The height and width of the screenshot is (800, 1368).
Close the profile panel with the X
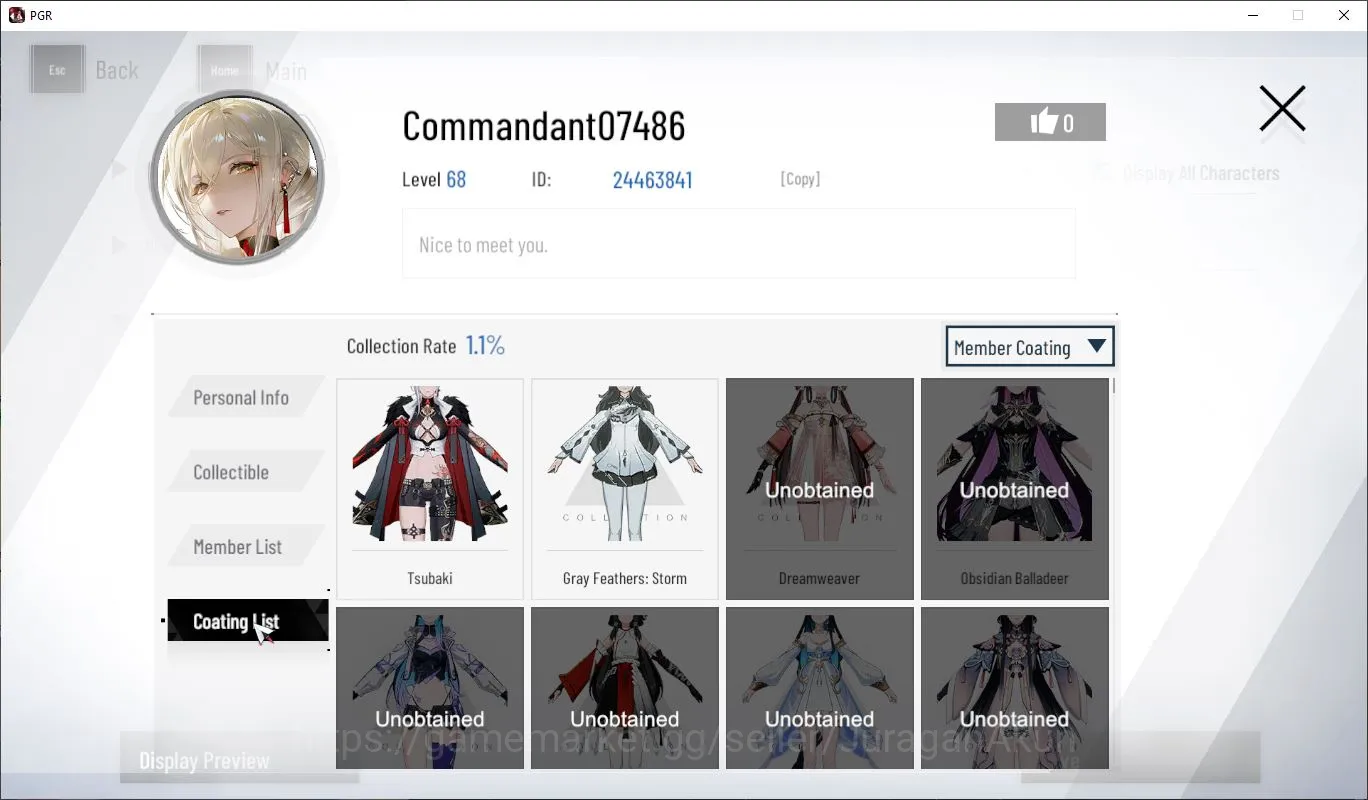[x=1282, y=109]
